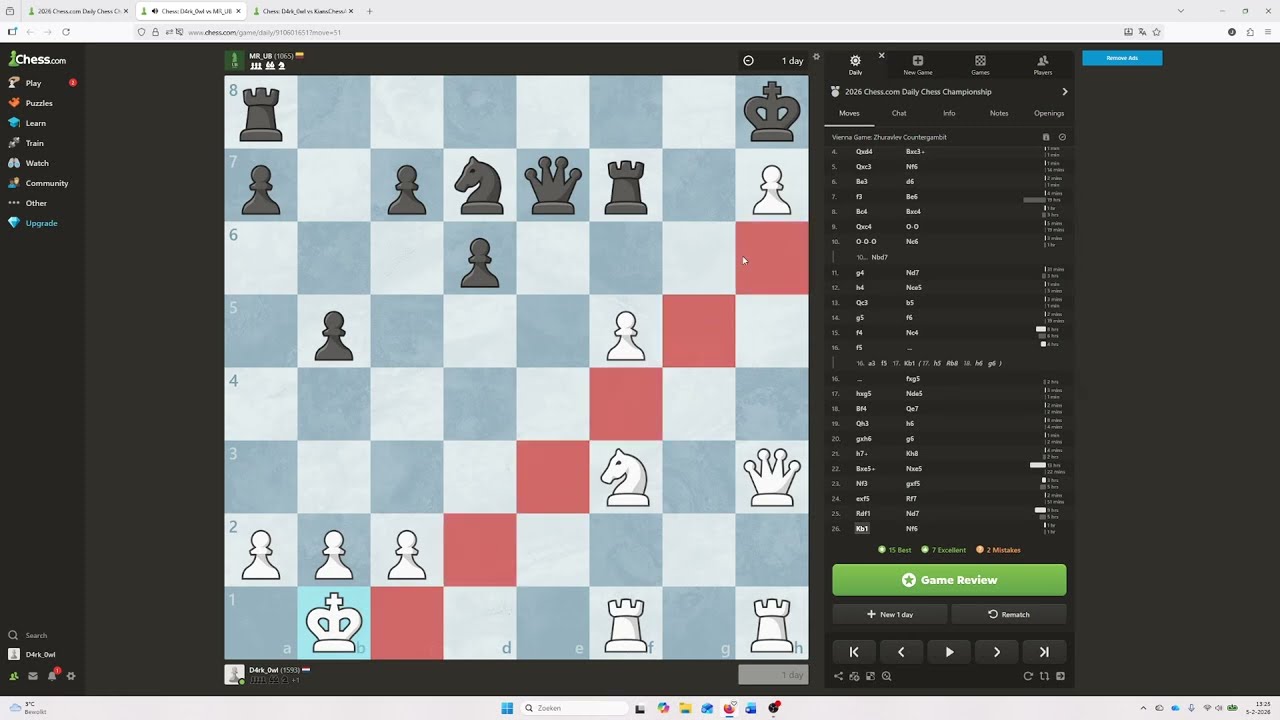
Task: Switch to the Notes tab
Action: pyautogui.click(x=999, y=113)
